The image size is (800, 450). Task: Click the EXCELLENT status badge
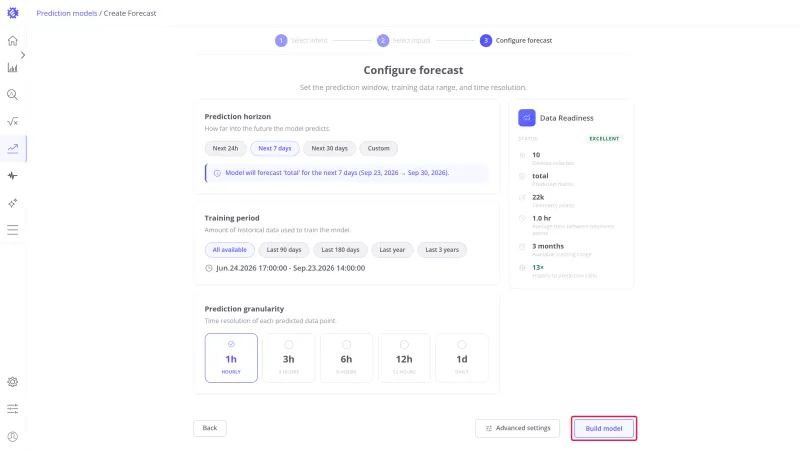pos(604,139)
